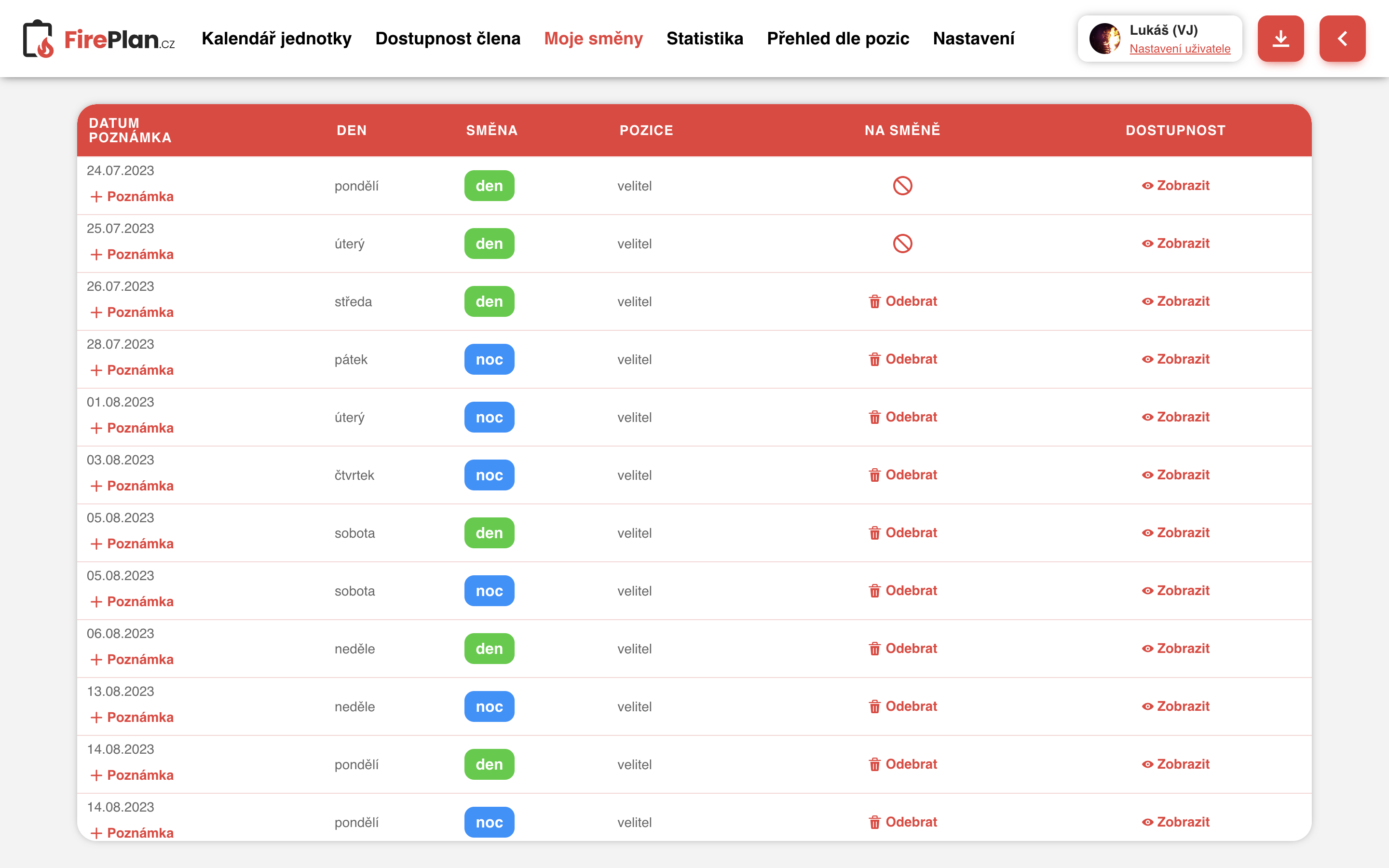Zobrazit availability for 14.08.2023 den shift
This screenshot has width=1389, height=868.
tap(1175, 765)
